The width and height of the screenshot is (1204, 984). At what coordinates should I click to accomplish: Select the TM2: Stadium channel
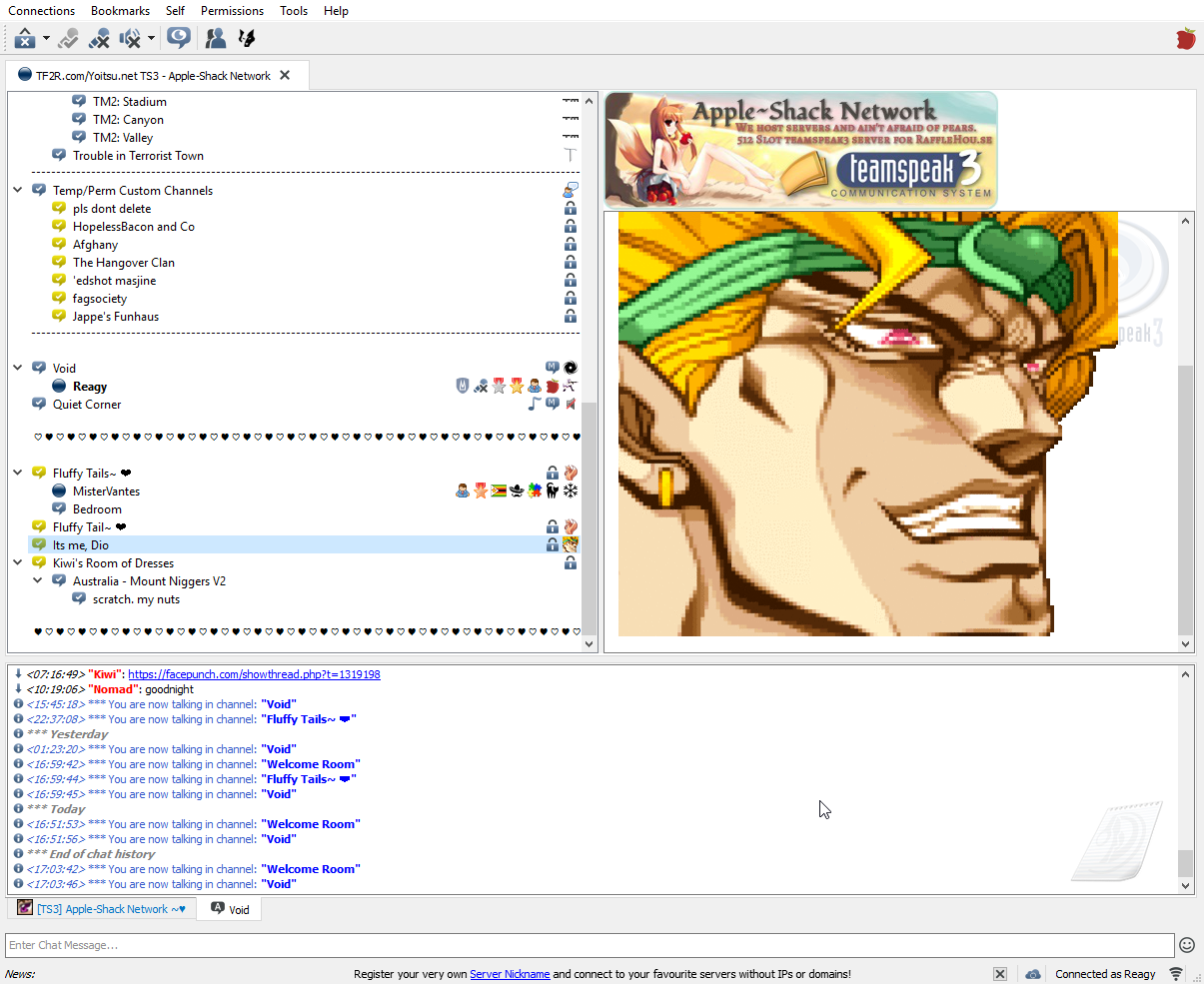tap(130, 101)
